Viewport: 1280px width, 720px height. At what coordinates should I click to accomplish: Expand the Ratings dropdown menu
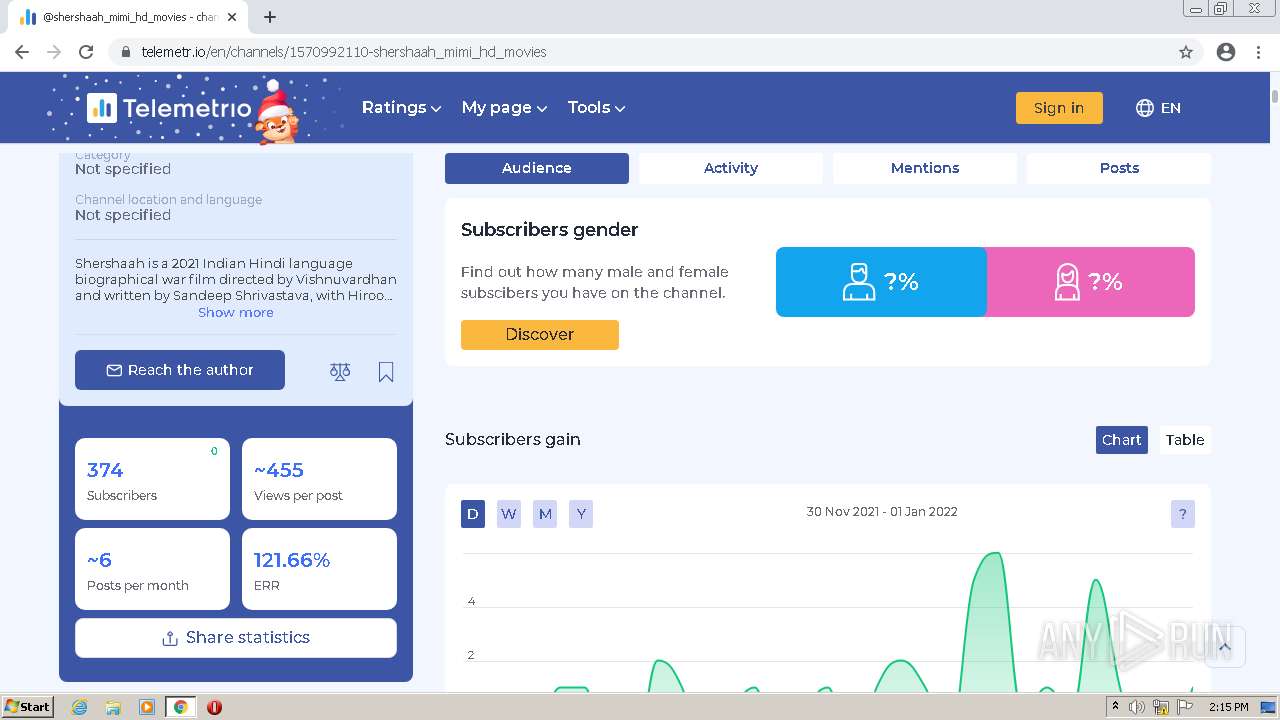click(x=401, y=108)
